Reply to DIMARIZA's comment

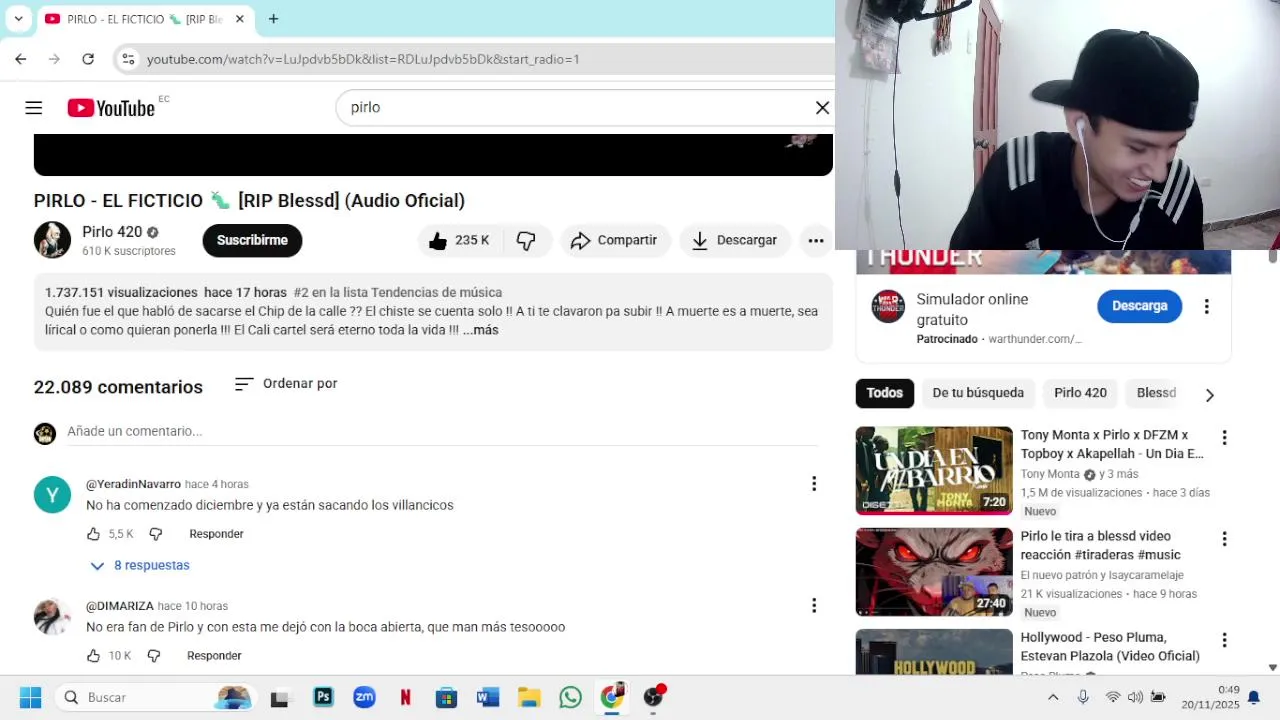coord(214,656)
